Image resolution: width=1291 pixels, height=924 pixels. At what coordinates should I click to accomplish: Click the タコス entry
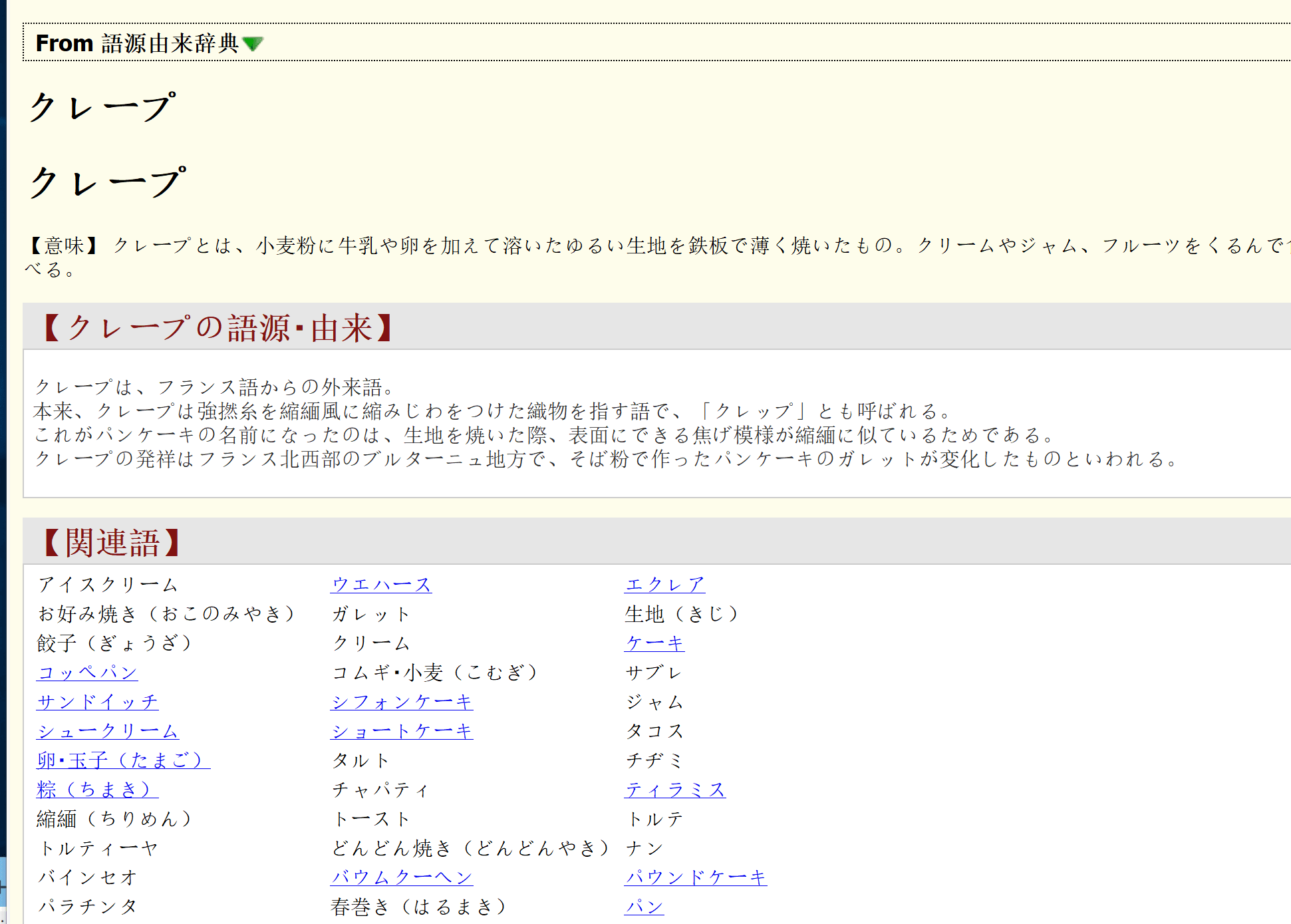654,731
